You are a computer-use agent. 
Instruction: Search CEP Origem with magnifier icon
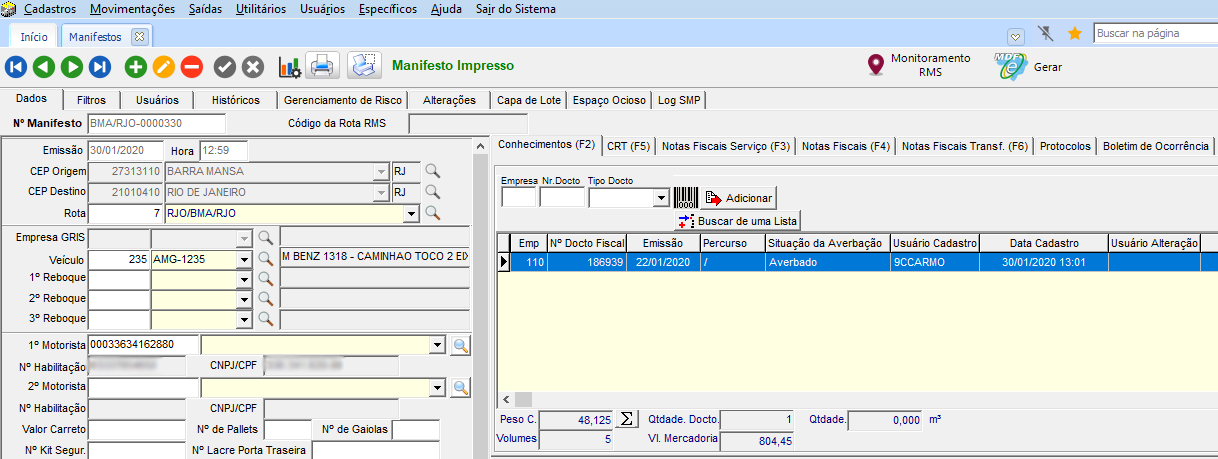(x=432, y=171)
